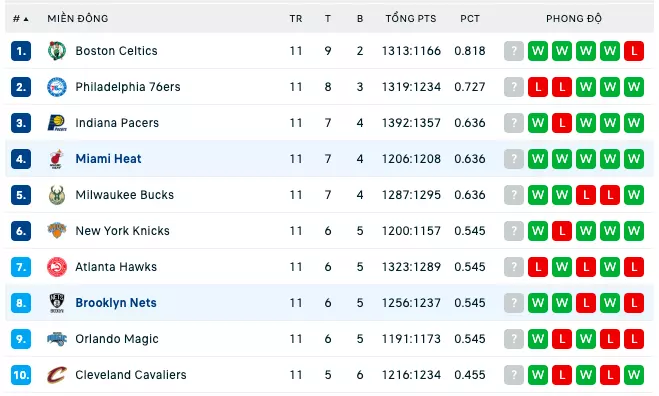The width and height of the screenshot is (659, 396).
Task: Click the Boston Celtics team logo
Action: point(57,51)
